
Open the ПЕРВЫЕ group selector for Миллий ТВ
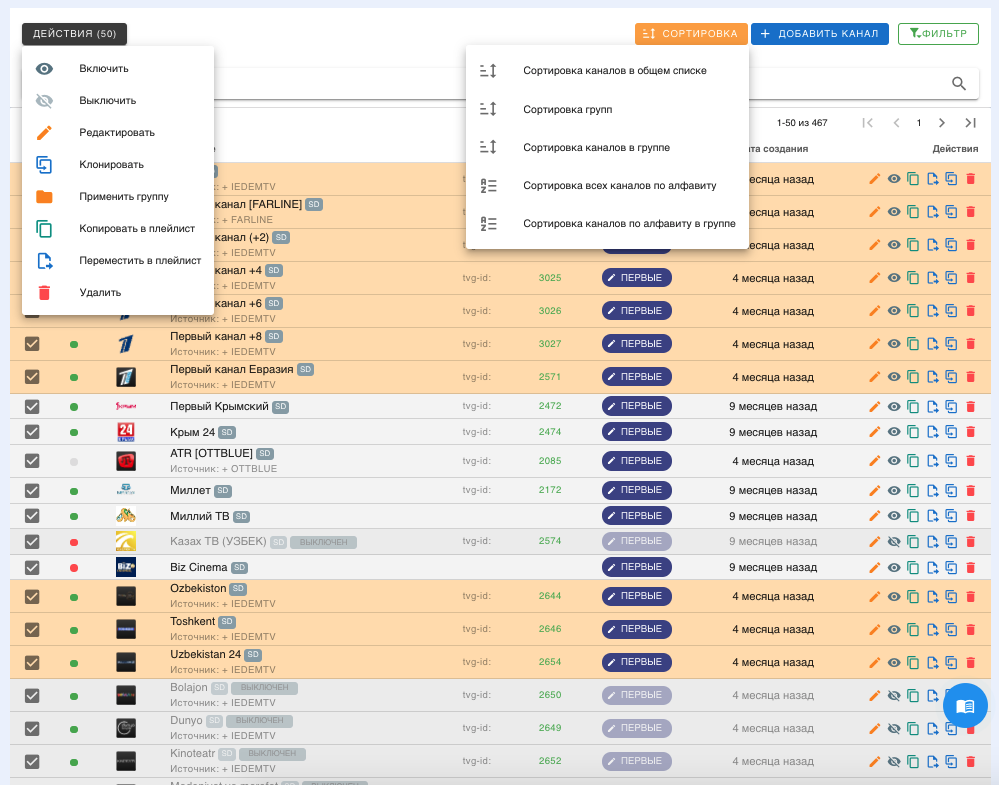(636, 516)
